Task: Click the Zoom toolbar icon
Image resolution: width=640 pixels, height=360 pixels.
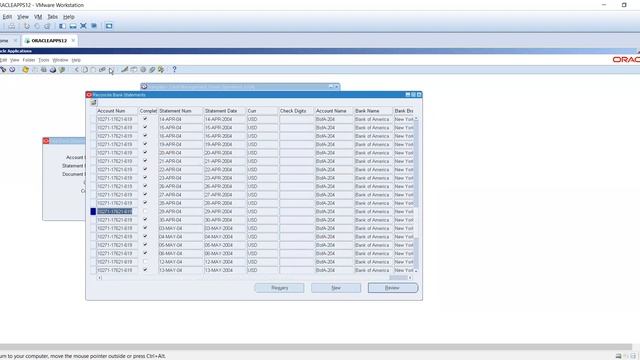Action: click(x=133, y=70)
